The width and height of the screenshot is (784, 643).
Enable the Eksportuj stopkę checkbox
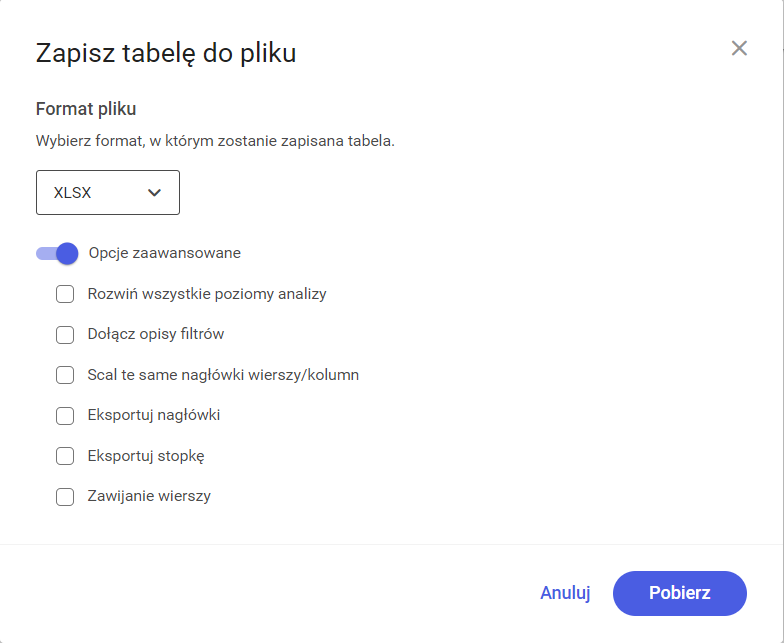tap(65, 456)
